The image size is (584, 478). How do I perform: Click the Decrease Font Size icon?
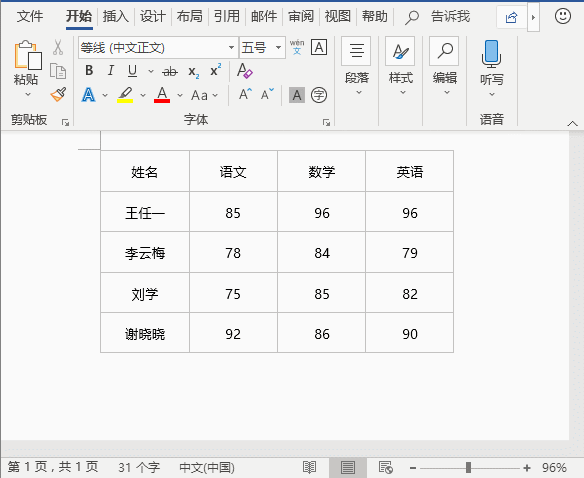point(267,94)
